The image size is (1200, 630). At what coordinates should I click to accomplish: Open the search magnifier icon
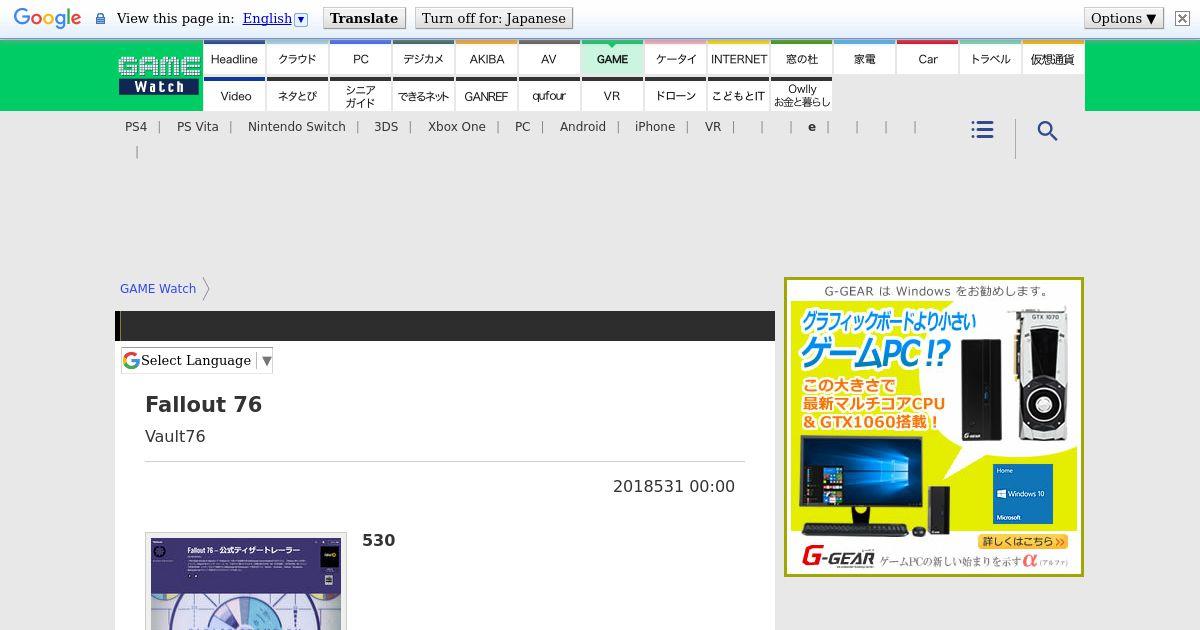[1047, 131]
